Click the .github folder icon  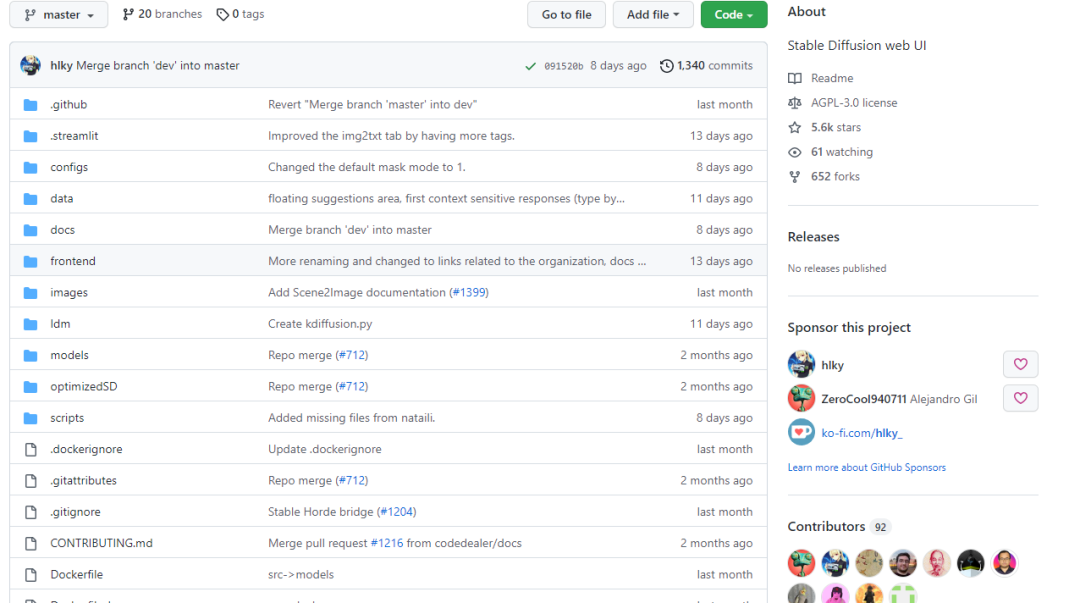point(30,104)
